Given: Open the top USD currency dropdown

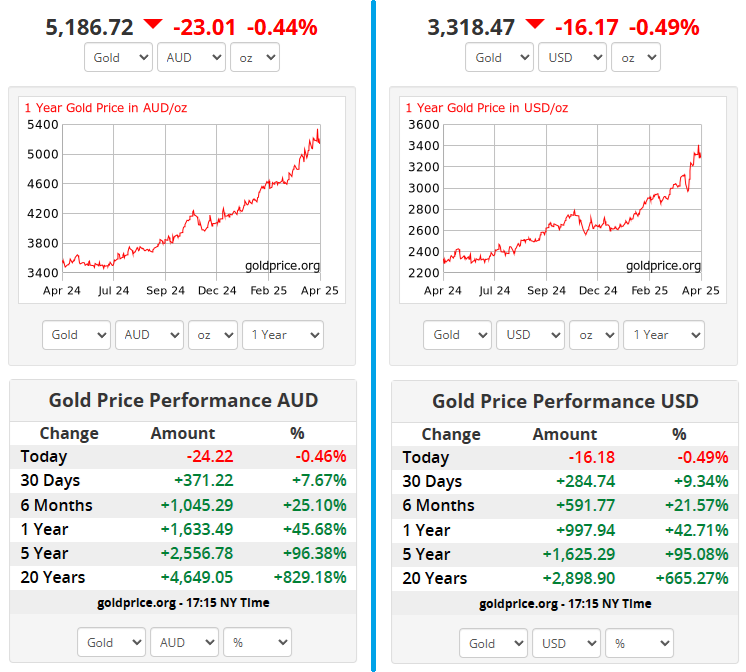Looking at the screenshot, I should [572, 57].
